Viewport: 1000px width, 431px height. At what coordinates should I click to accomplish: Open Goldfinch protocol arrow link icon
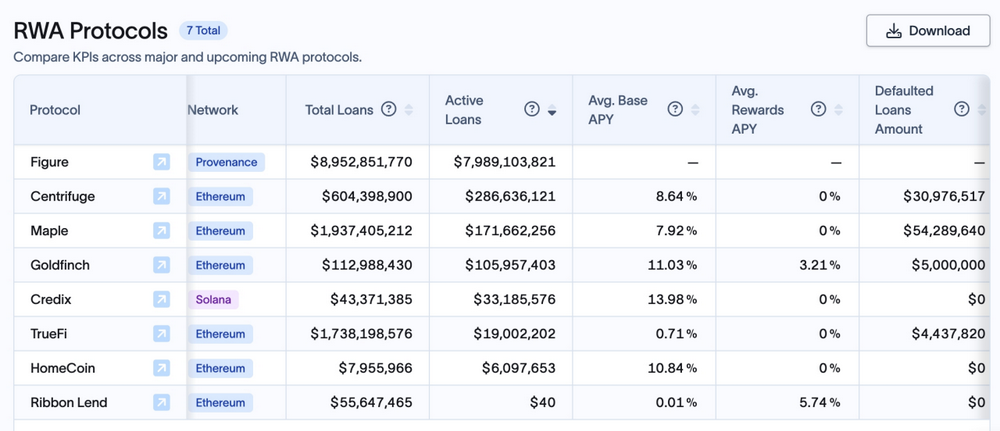(161, 265)
